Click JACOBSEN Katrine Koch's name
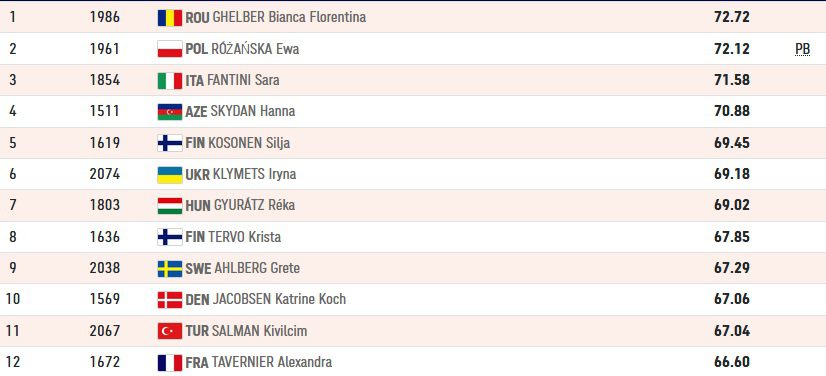Viewport: 826px width, 376px height. tap(279, 299)
